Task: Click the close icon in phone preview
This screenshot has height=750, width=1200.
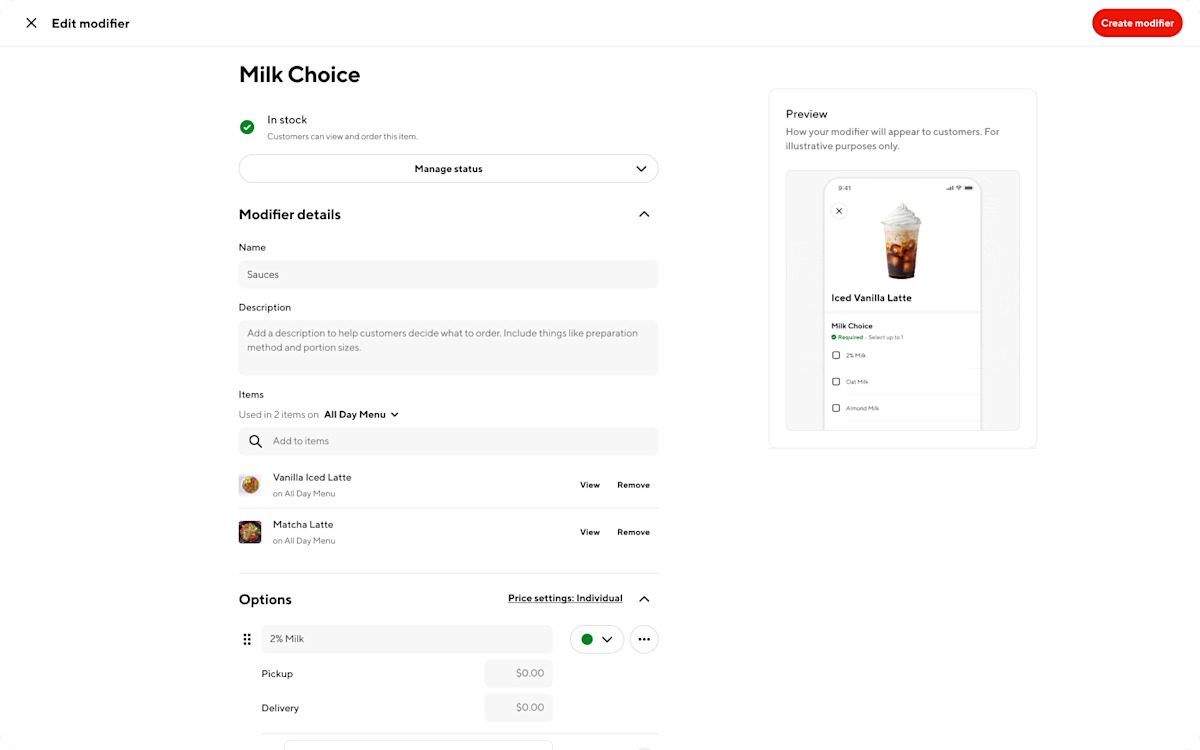Action: (x=839, y=211)
